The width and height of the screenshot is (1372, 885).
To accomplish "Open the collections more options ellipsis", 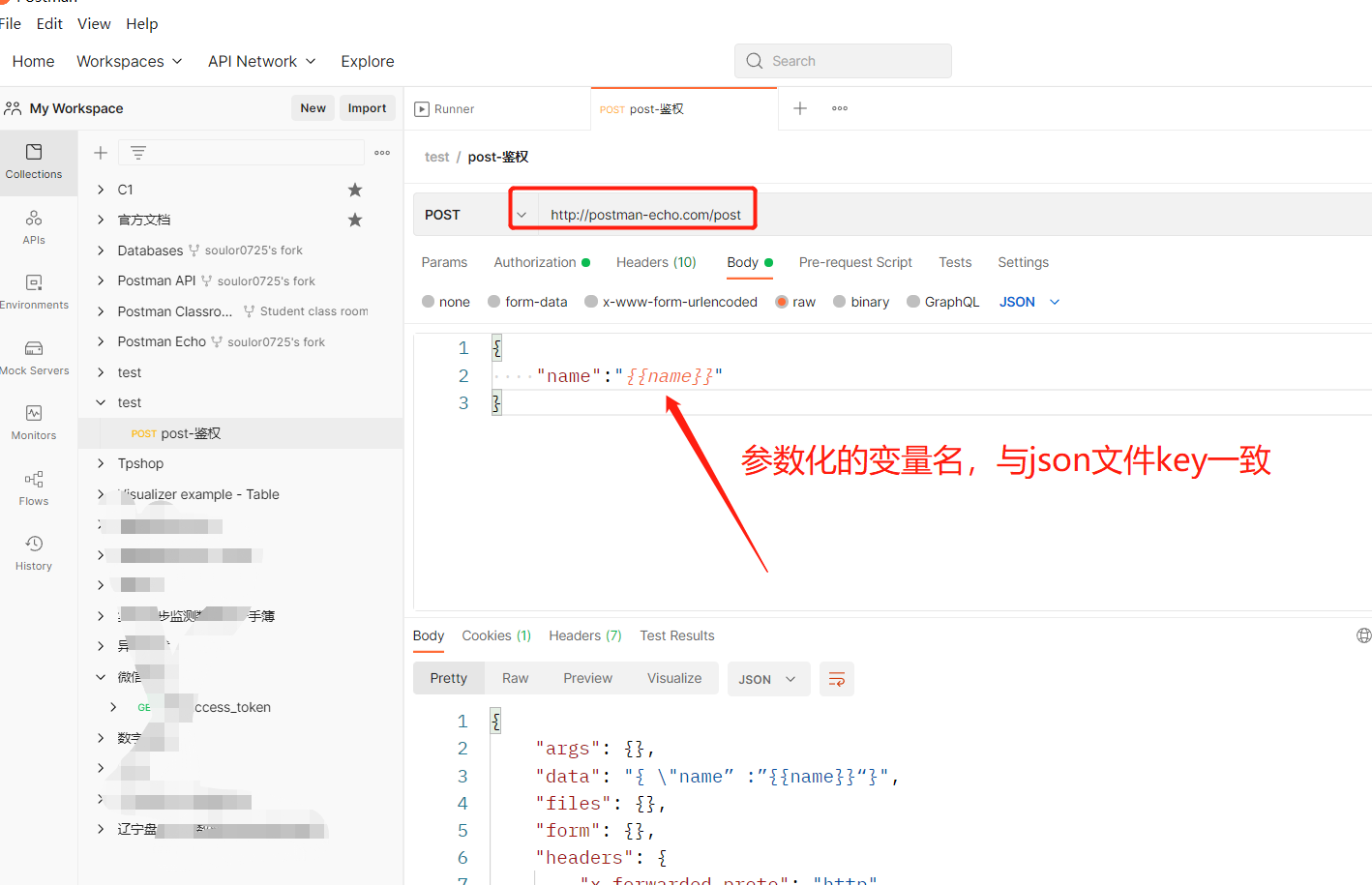I will pos(382,153).
